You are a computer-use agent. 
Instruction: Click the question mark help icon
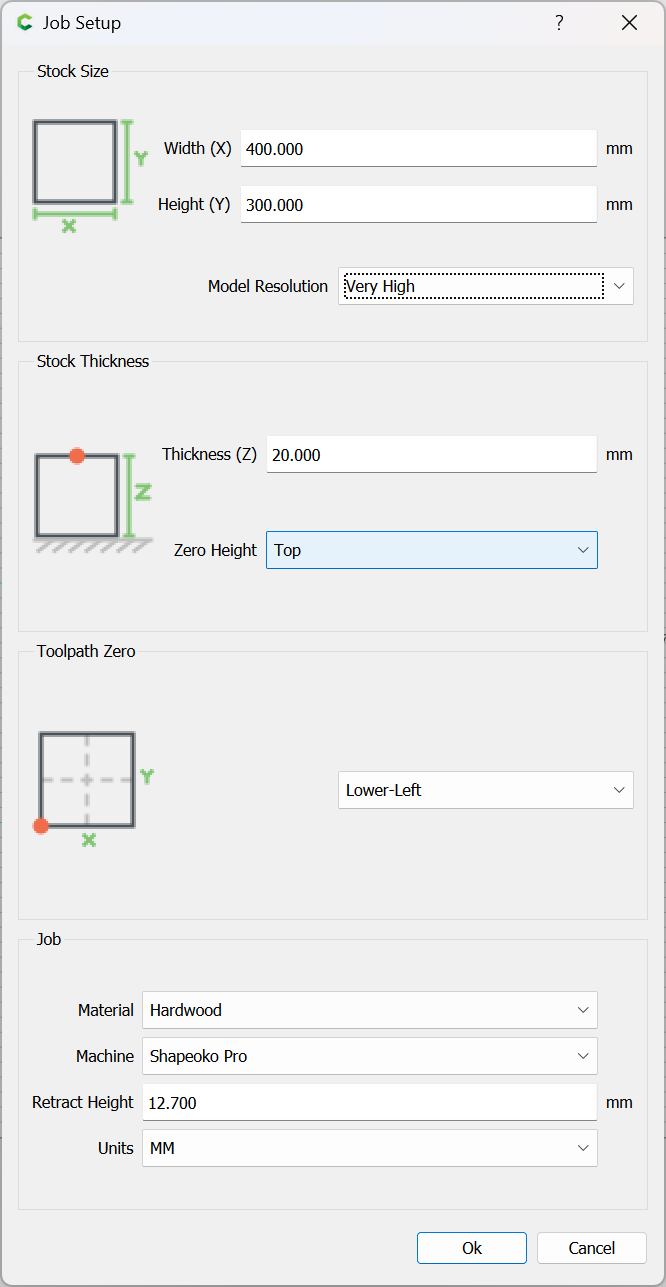[x=559, y=23]
